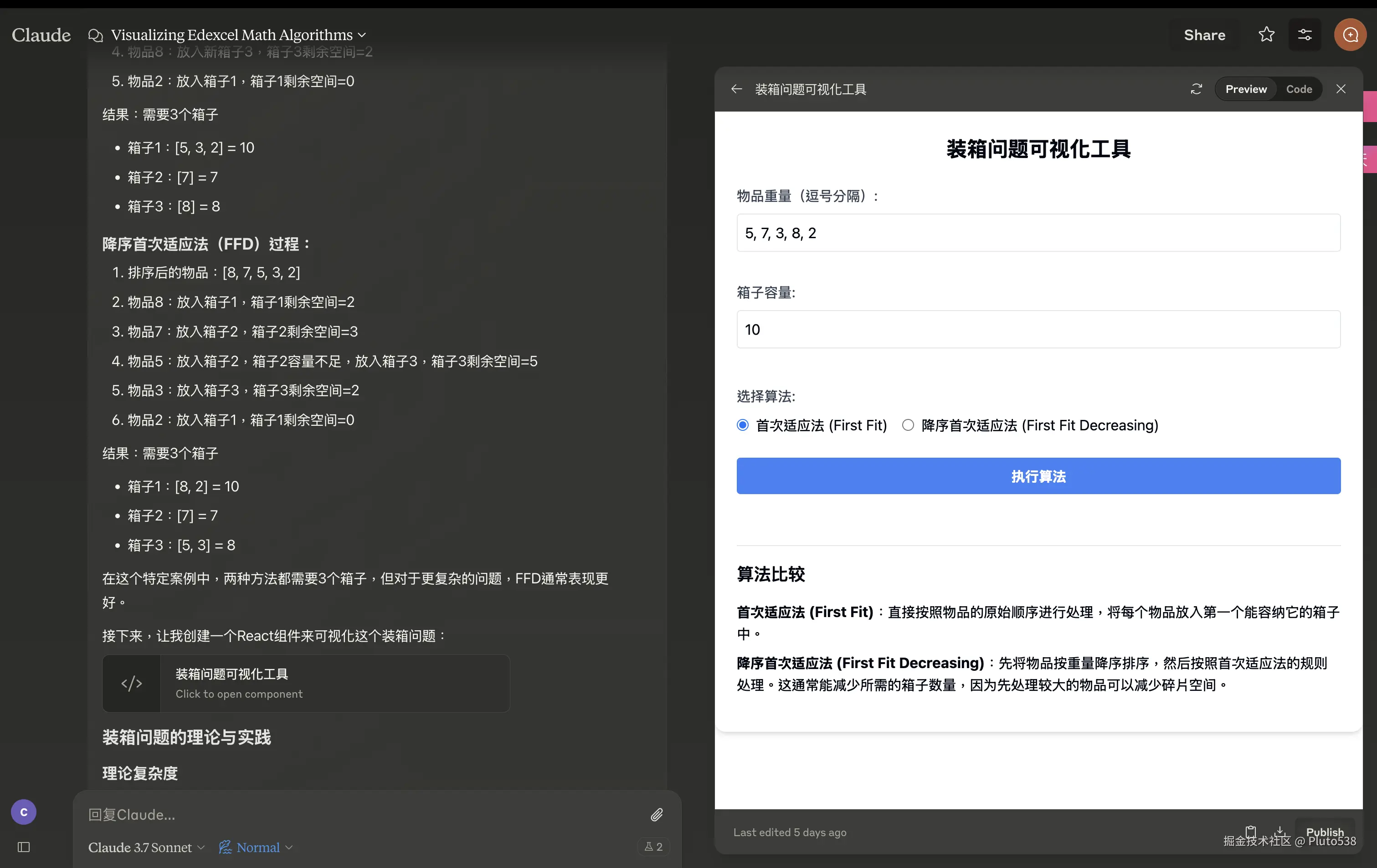Click the orange new chat icon
The image size is (1377, 868).
click(1350, 35)
